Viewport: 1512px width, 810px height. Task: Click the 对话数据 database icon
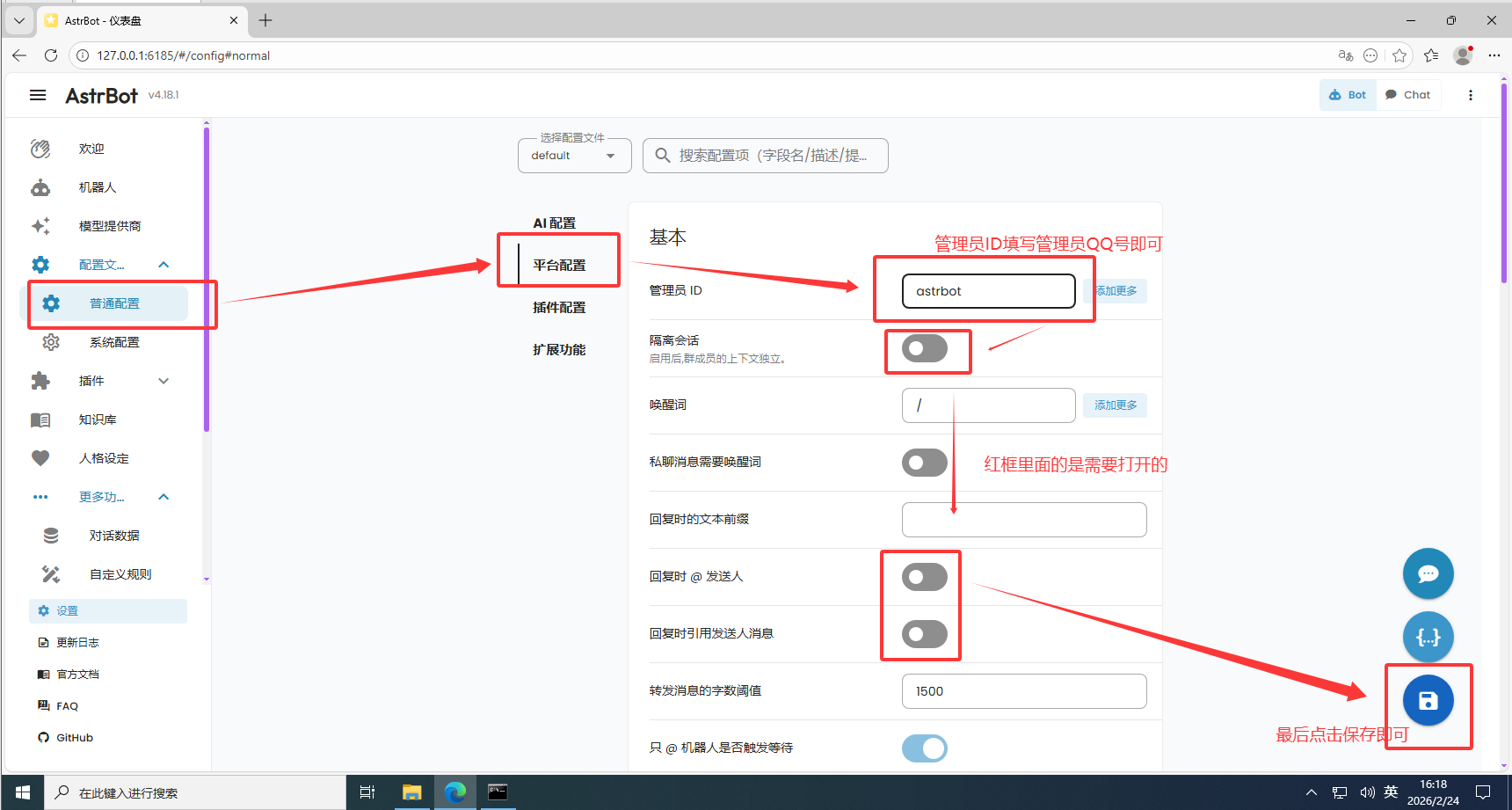coord(51,536)
